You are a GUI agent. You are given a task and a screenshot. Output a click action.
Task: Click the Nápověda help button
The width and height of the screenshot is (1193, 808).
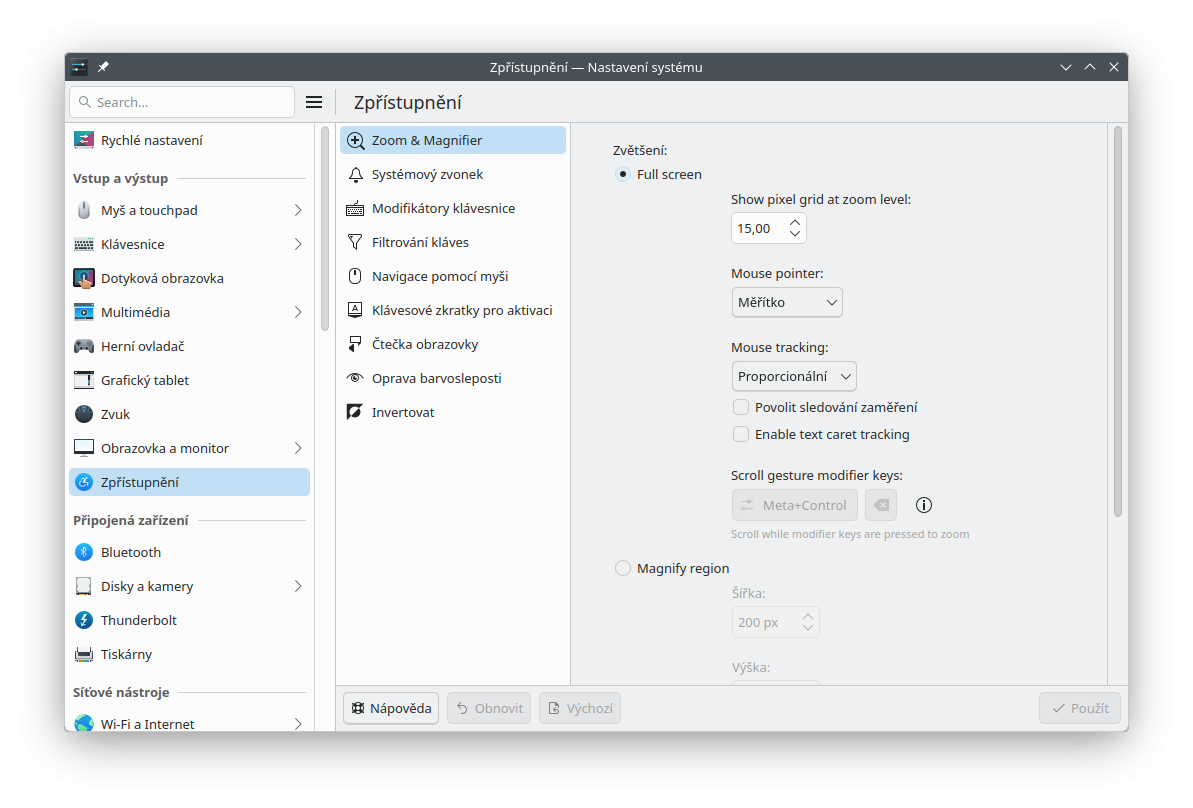pyautogui.click(x=391, y=708)
